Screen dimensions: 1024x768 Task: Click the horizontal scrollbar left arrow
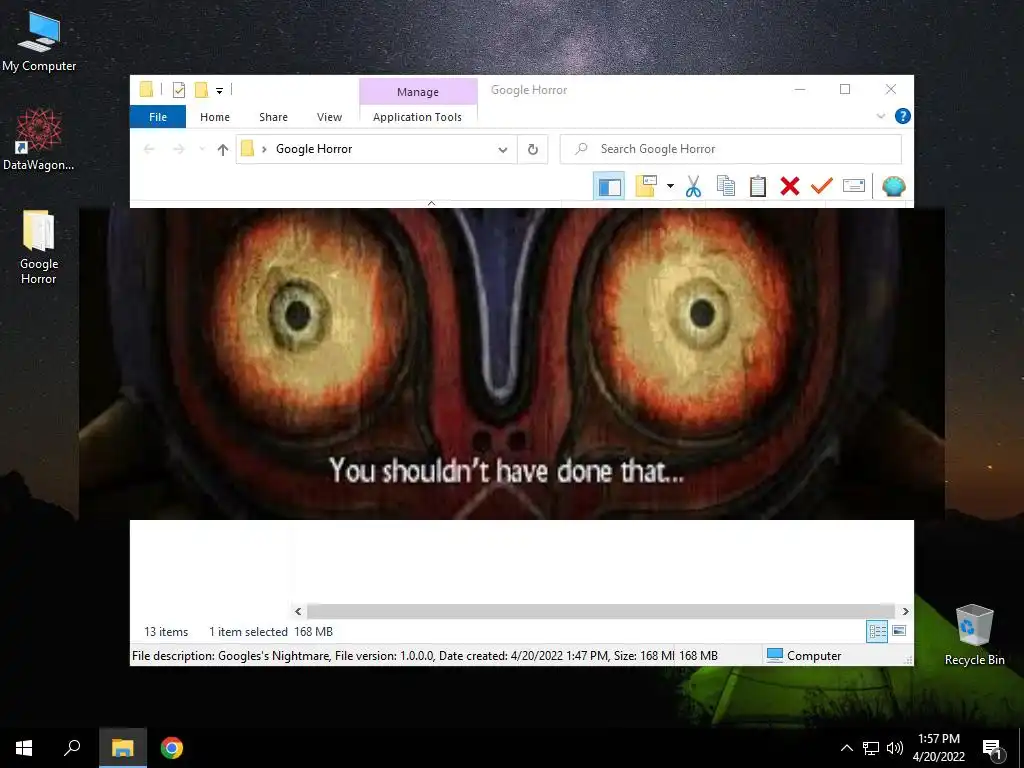[298, 611]
